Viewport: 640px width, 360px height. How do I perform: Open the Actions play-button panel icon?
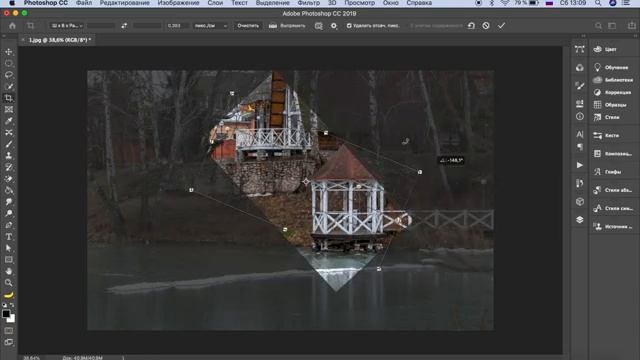[580, 165]
